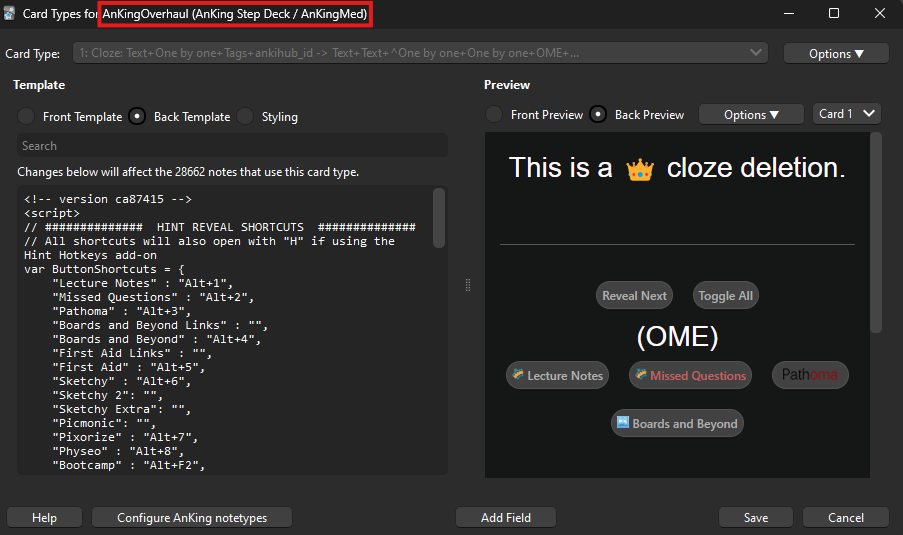Click the Toggle All preview button
Image resolution: width=903 pixels, height=535 pixels.
pyautogui.click(x=725, y=295)
